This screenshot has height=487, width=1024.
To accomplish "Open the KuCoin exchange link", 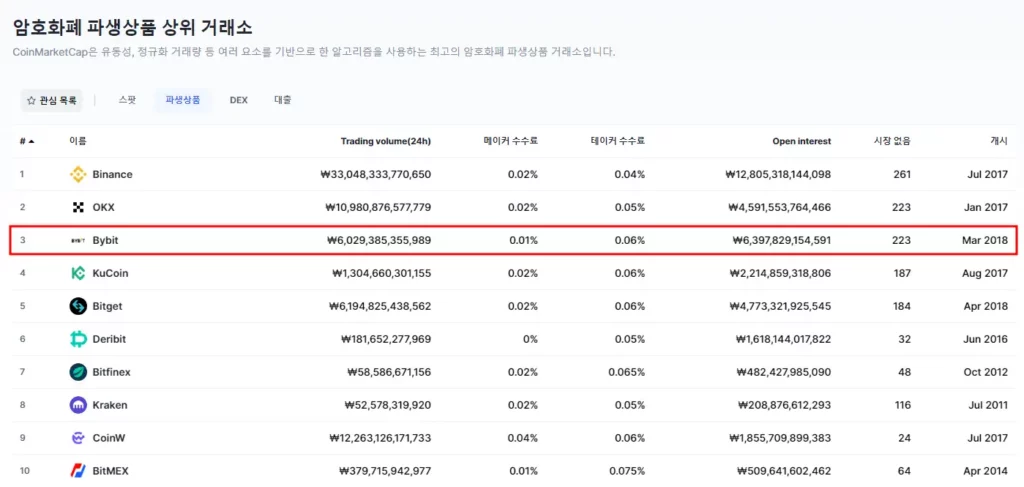I will (110, 273).
